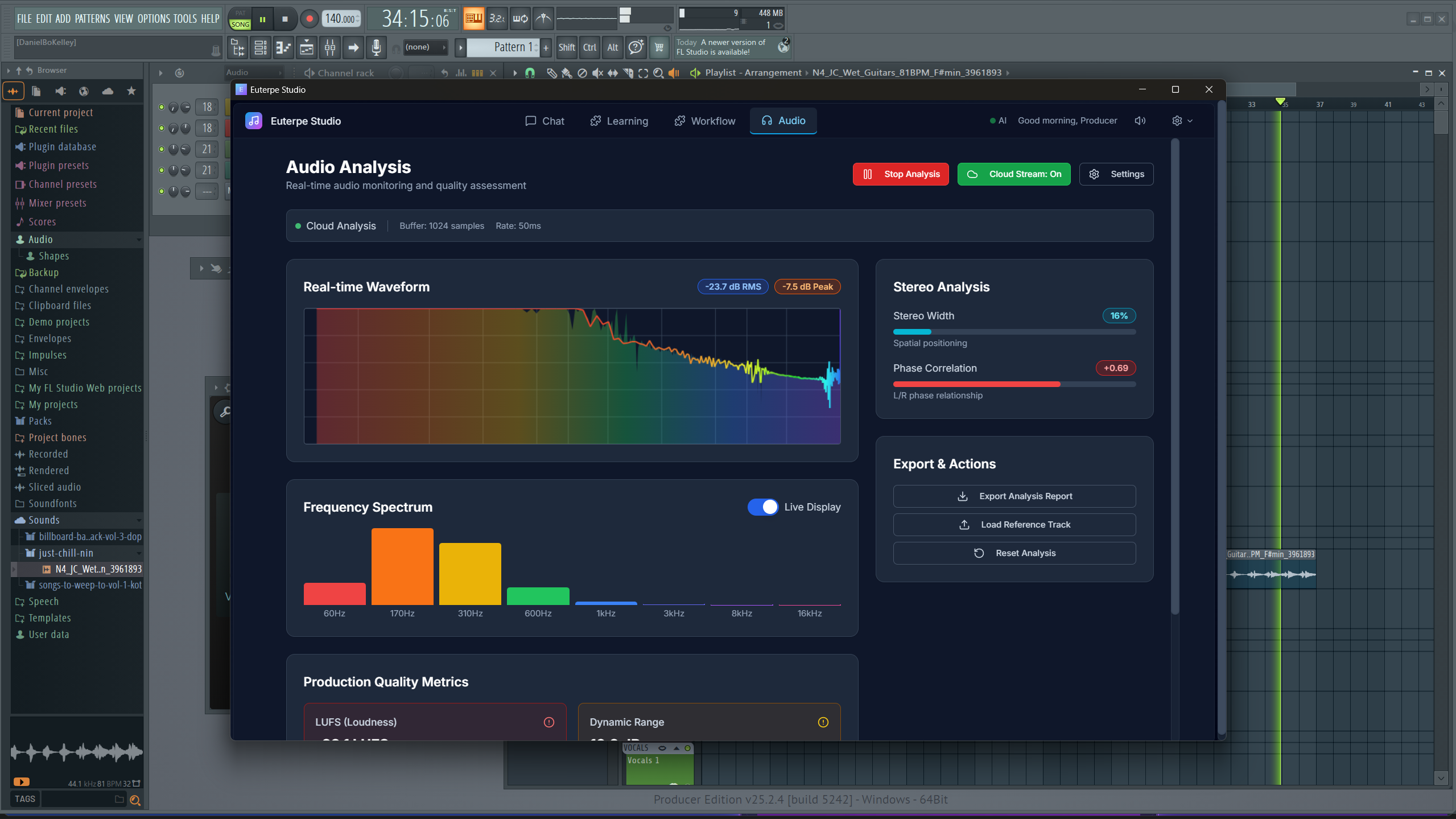Open the browser favorites star icon
The image size is (1456, 819).
click(x=131, y=91)
